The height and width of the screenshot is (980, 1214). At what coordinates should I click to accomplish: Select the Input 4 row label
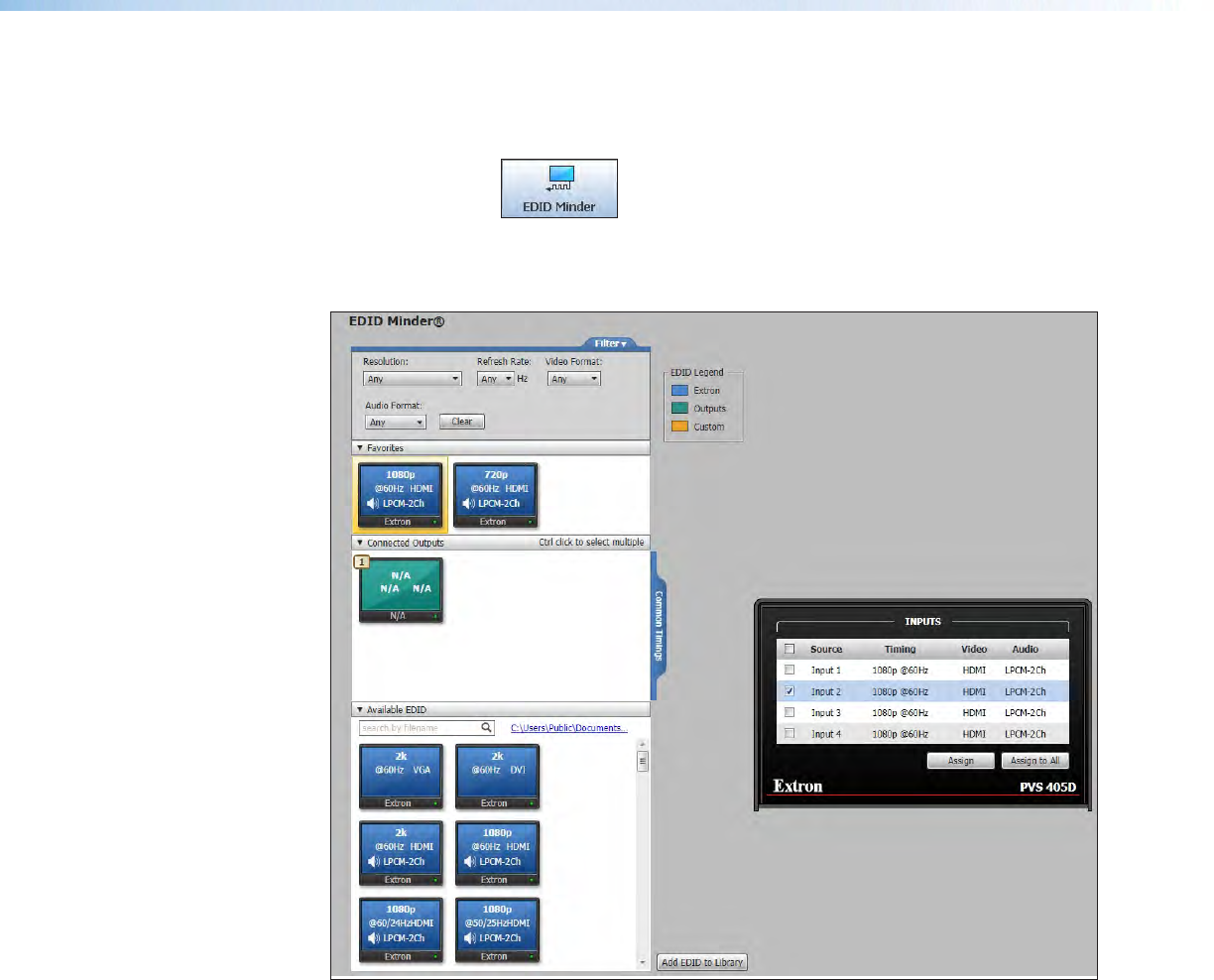pyautogui.click(x=826, y=734)
